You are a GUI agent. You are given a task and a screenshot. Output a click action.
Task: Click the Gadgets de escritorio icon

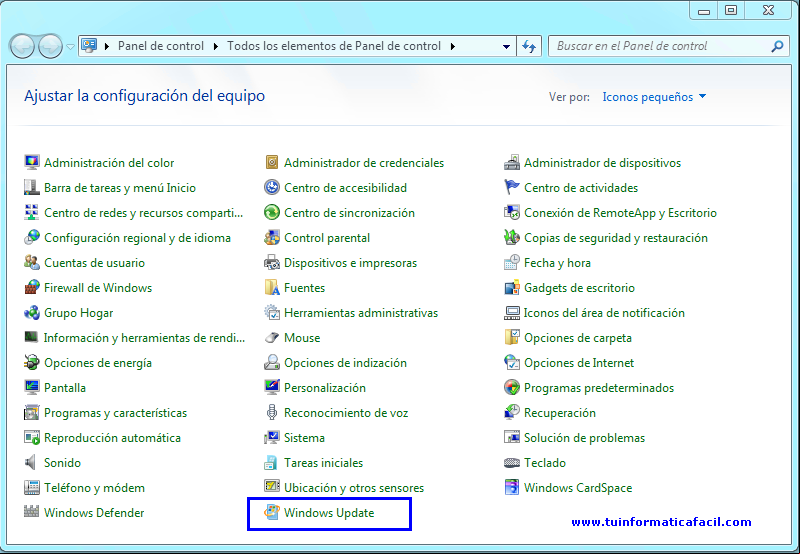click(x=512, y=287)
